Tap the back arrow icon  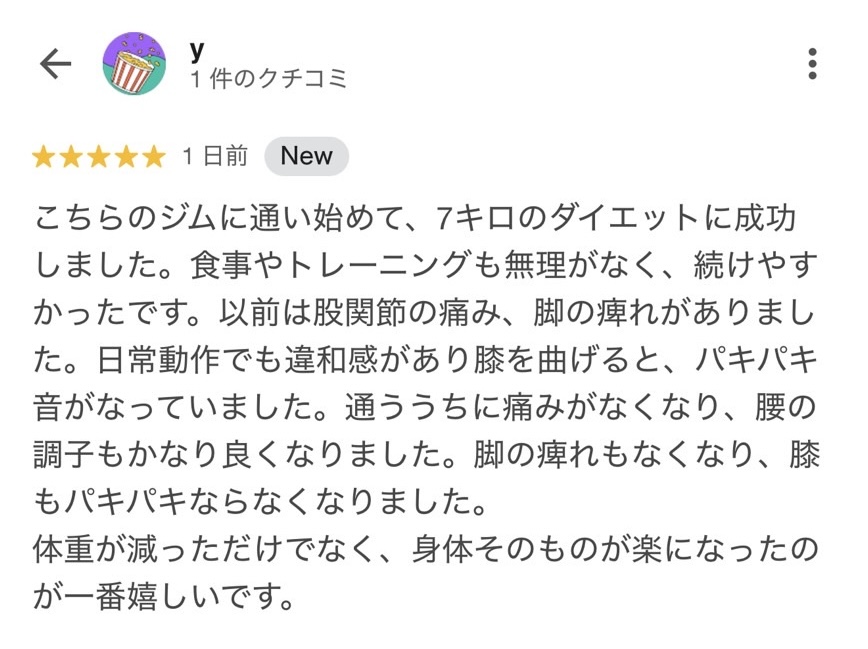(x=55, y=64)
